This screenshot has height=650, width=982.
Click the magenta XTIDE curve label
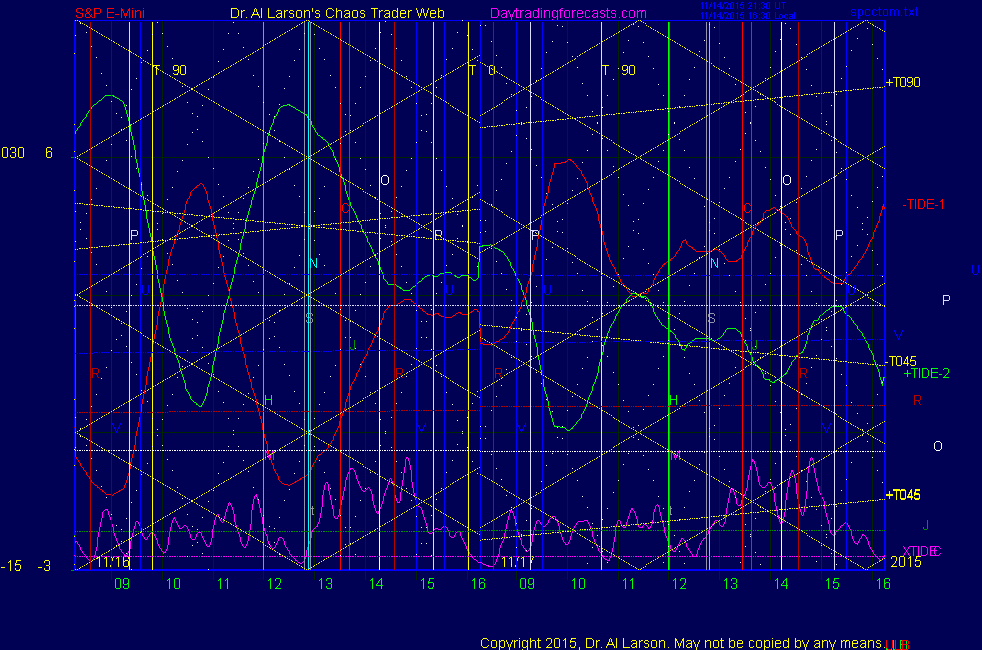(x=921, y=551)
